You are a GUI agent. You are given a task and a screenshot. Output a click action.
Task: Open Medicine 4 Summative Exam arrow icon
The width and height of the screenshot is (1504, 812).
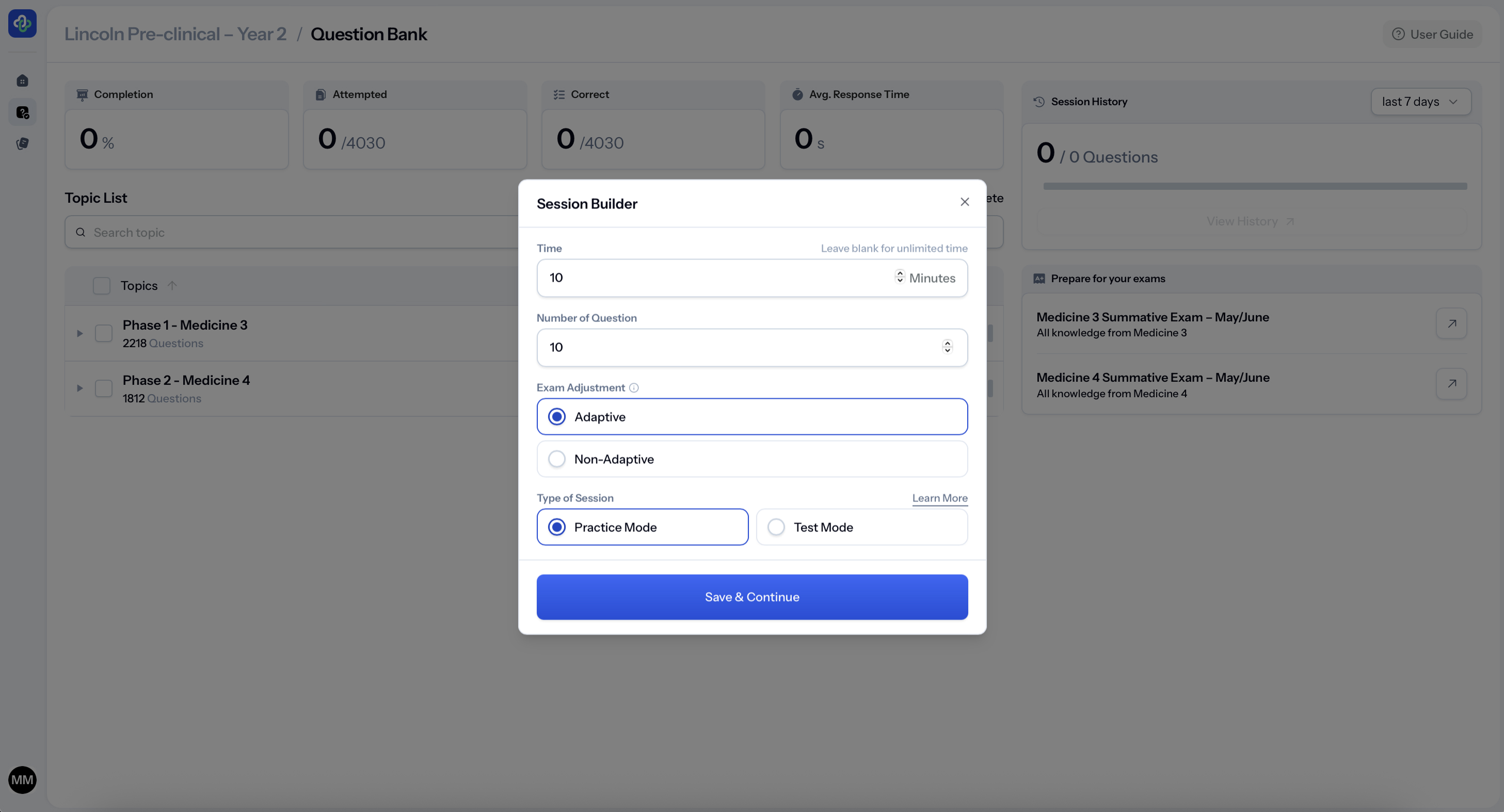tap(1451, 384)
